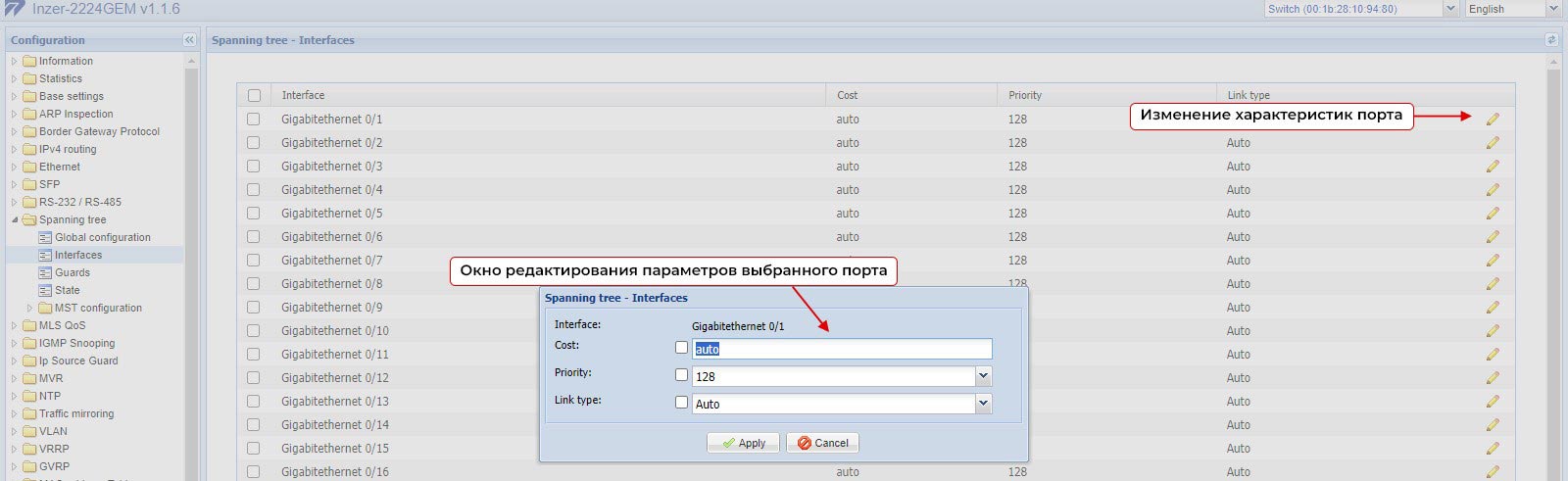Click the refresh icon in panel header
This screenshot has width=1568, height=481.
tap(1551, 40)
